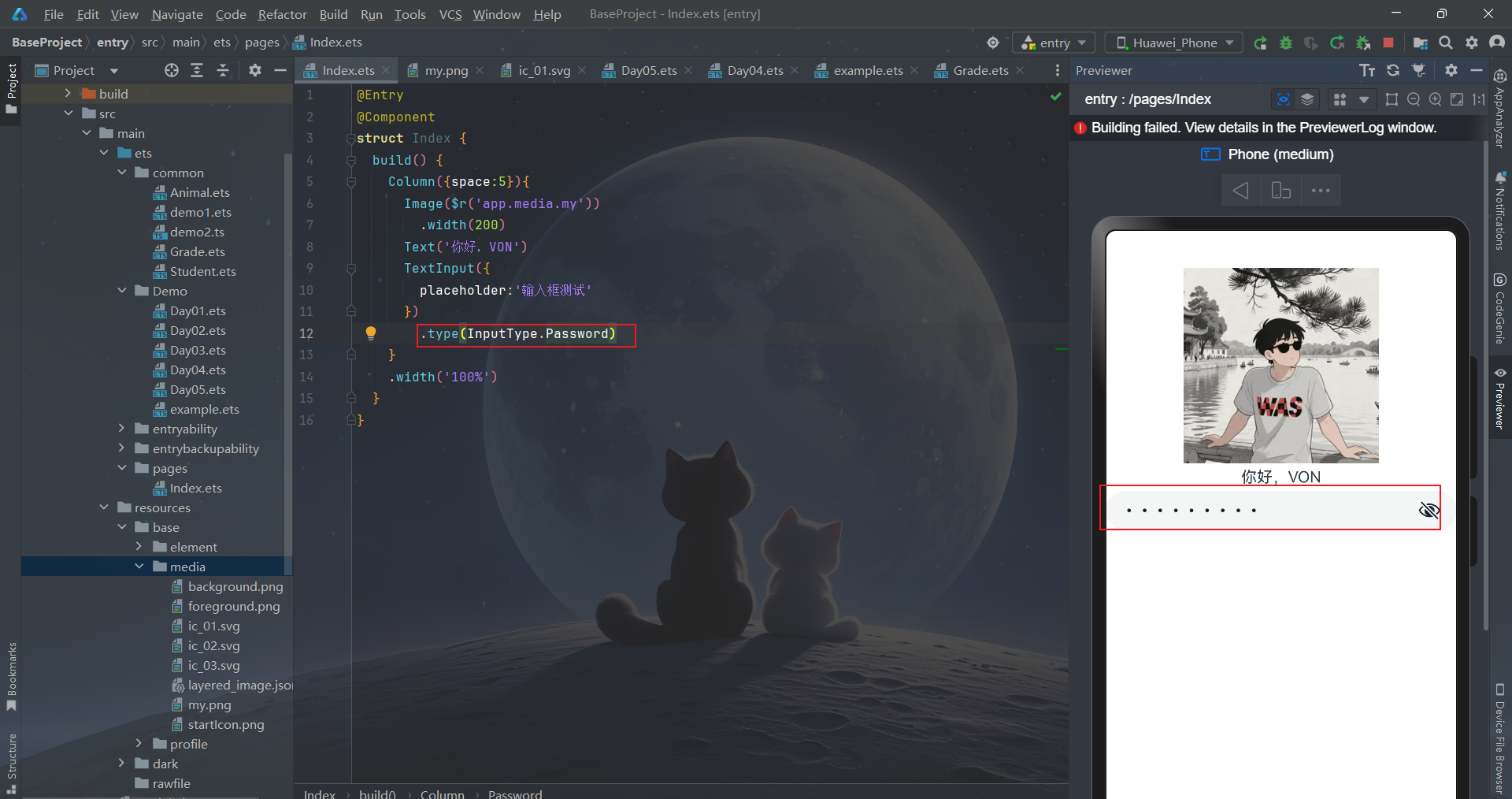Open Previewer panel settings gear
Screen dimensions: 1512x799
click(x=1451, y=70)
